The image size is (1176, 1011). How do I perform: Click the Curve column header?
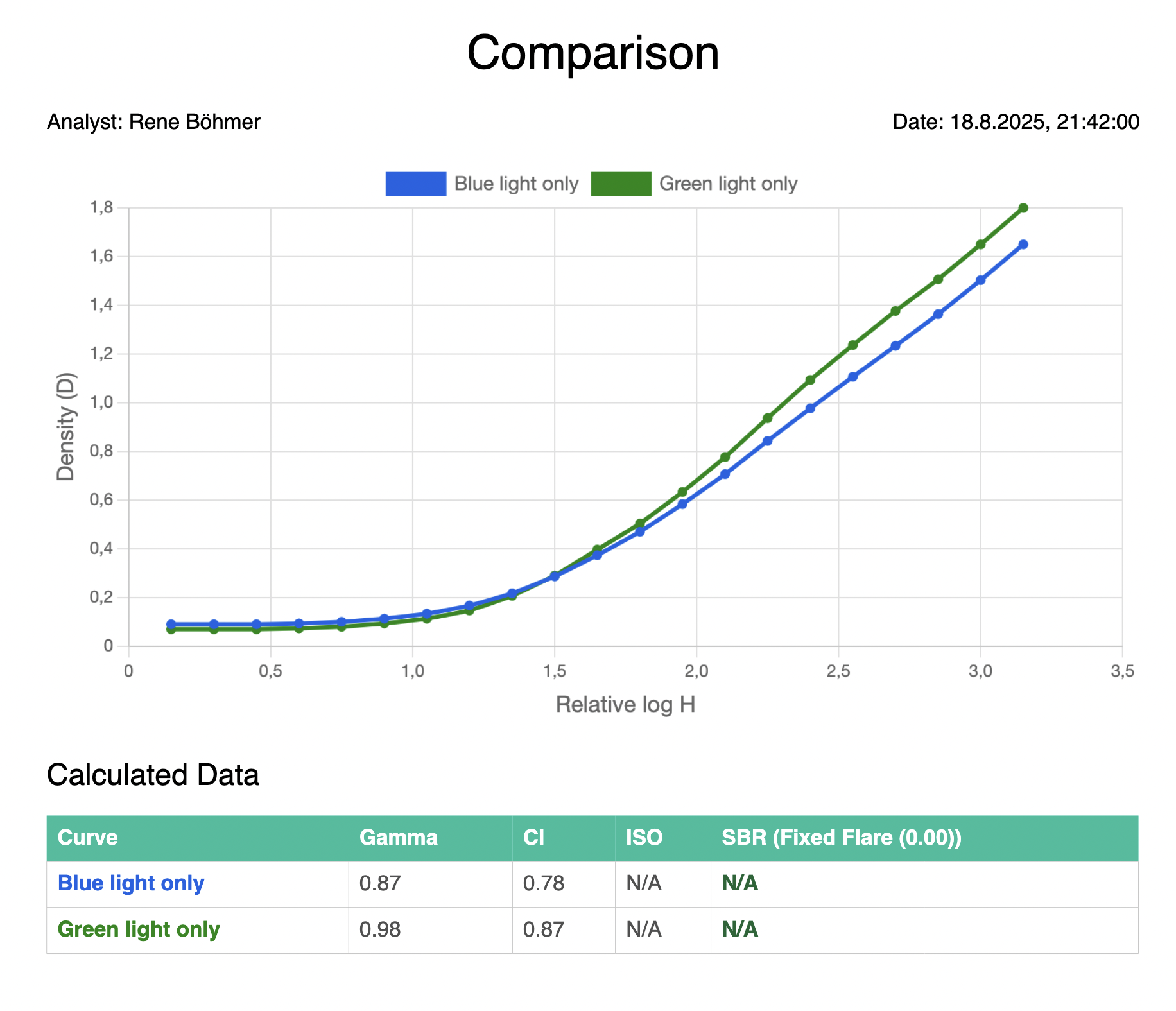(88, 838)
